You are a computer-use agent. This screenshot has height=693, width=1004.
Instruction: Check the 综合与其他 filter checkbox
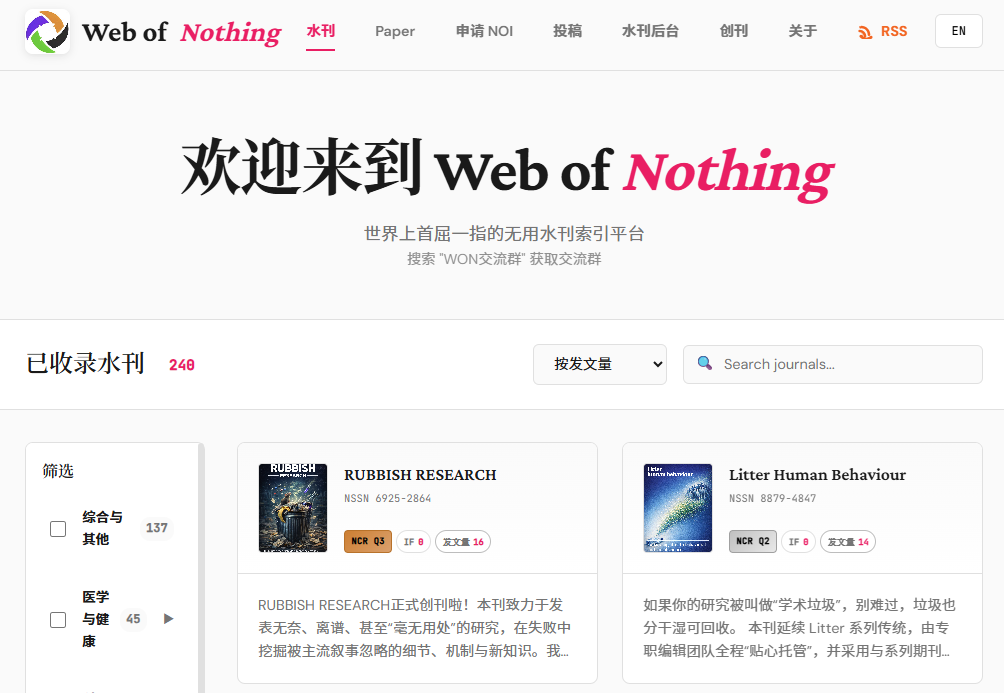pos(58,529)
